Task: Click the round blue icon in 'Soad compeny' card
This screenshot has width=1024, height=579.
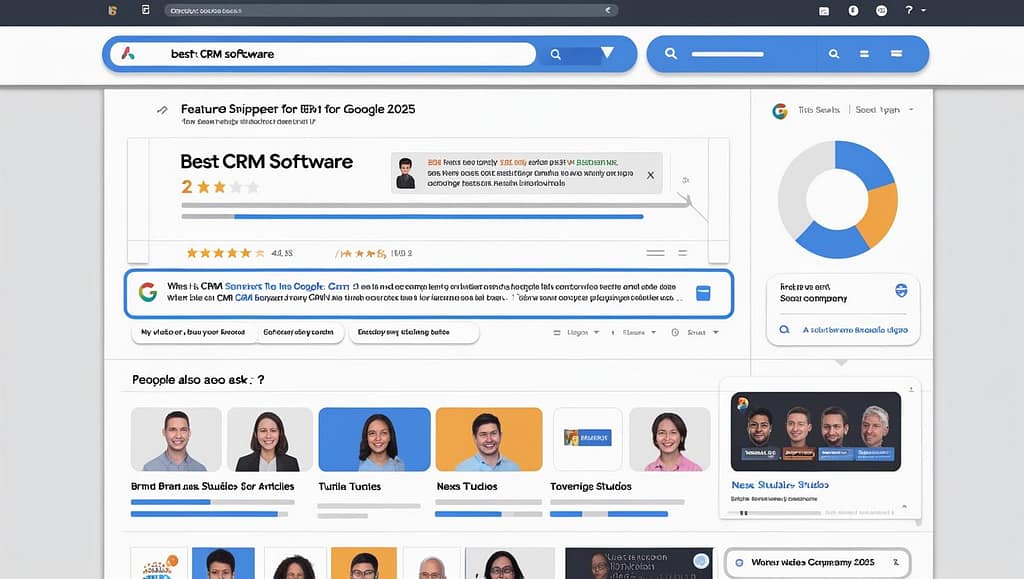Action: [901, 290]
